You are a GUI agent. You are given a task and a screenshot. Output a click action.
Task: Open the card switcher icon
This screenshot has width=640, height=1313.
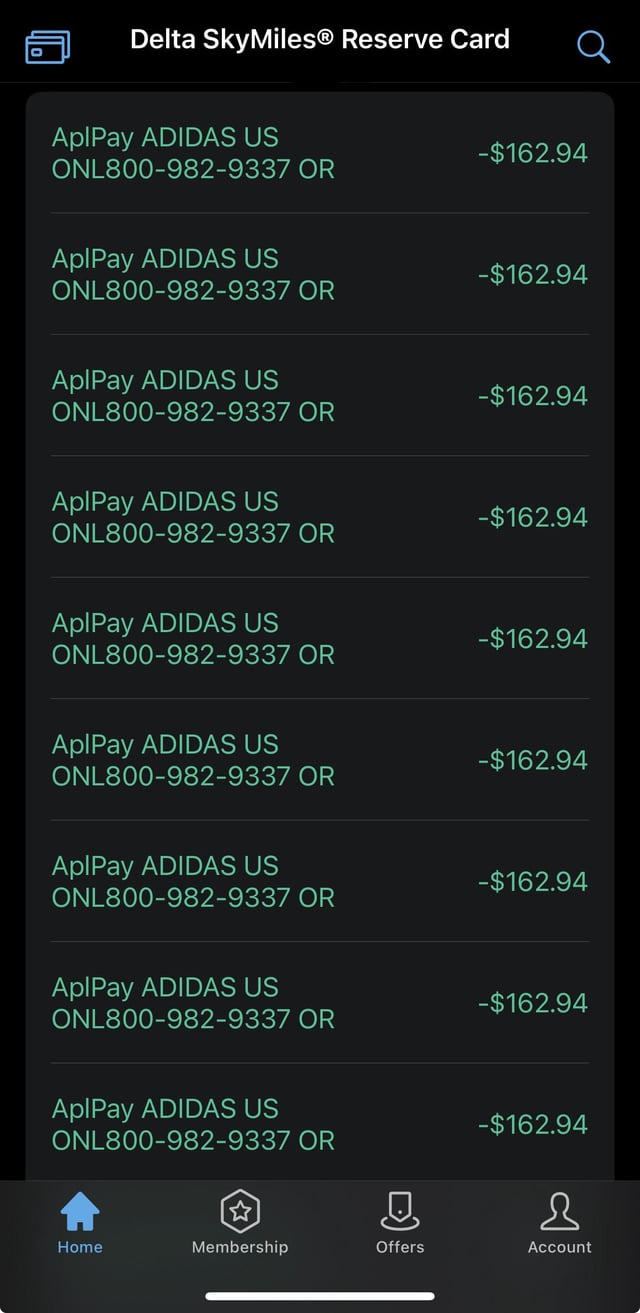[47, 46]
